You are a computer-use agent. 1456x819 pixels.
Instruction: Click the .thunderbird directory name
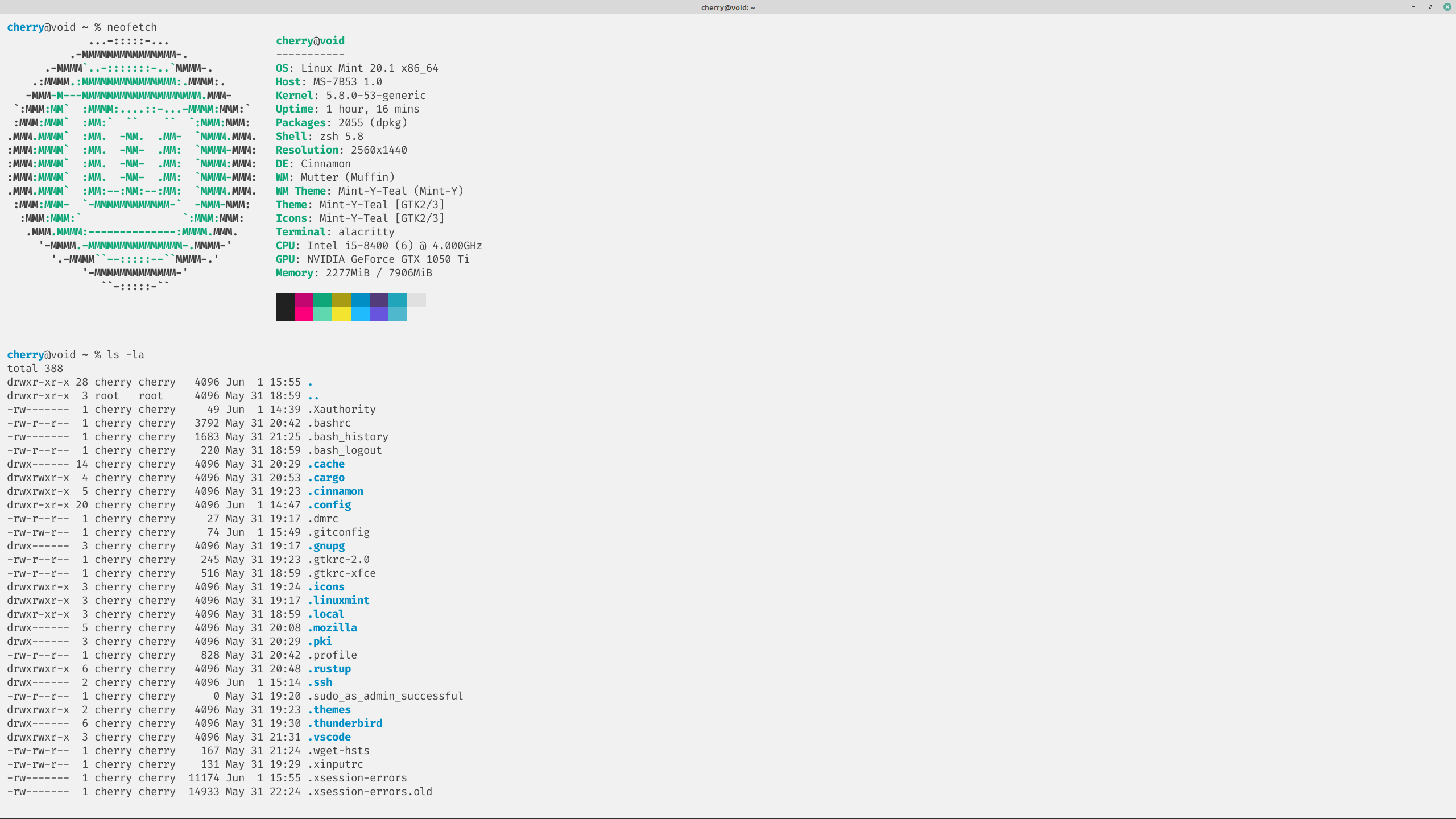(345, 723)
